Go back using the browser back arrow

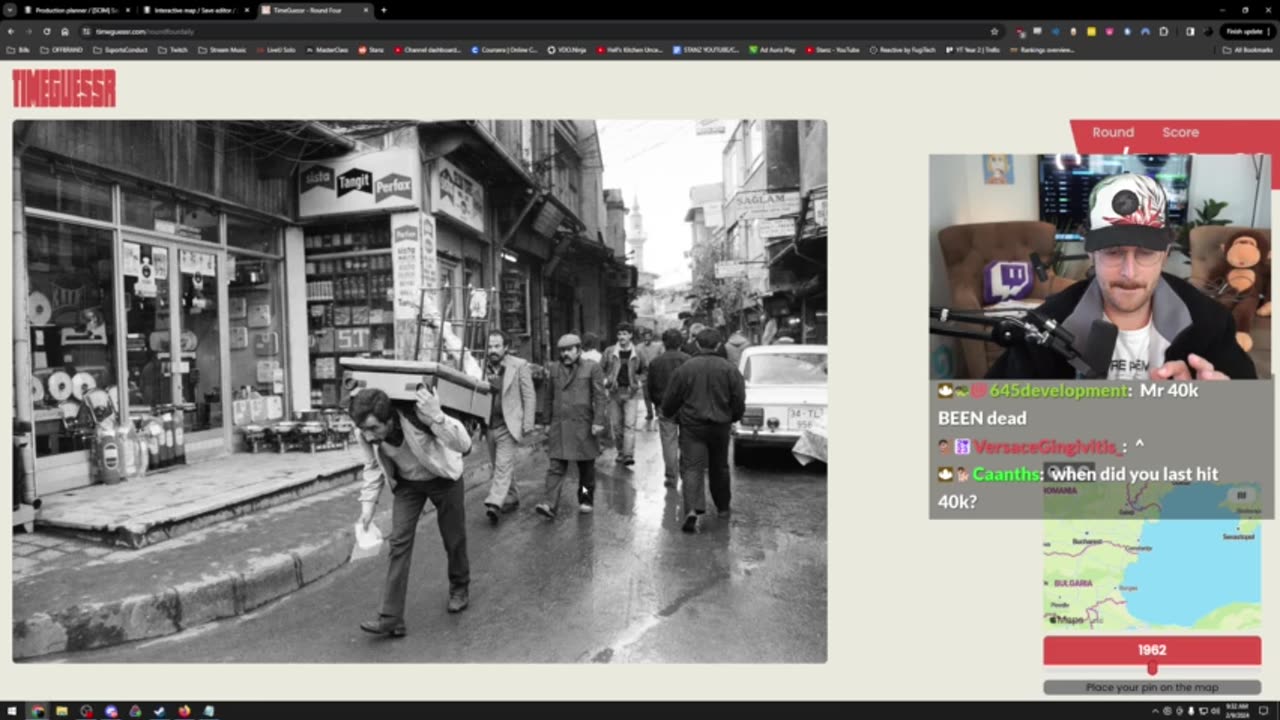click(x=11, y=32)
